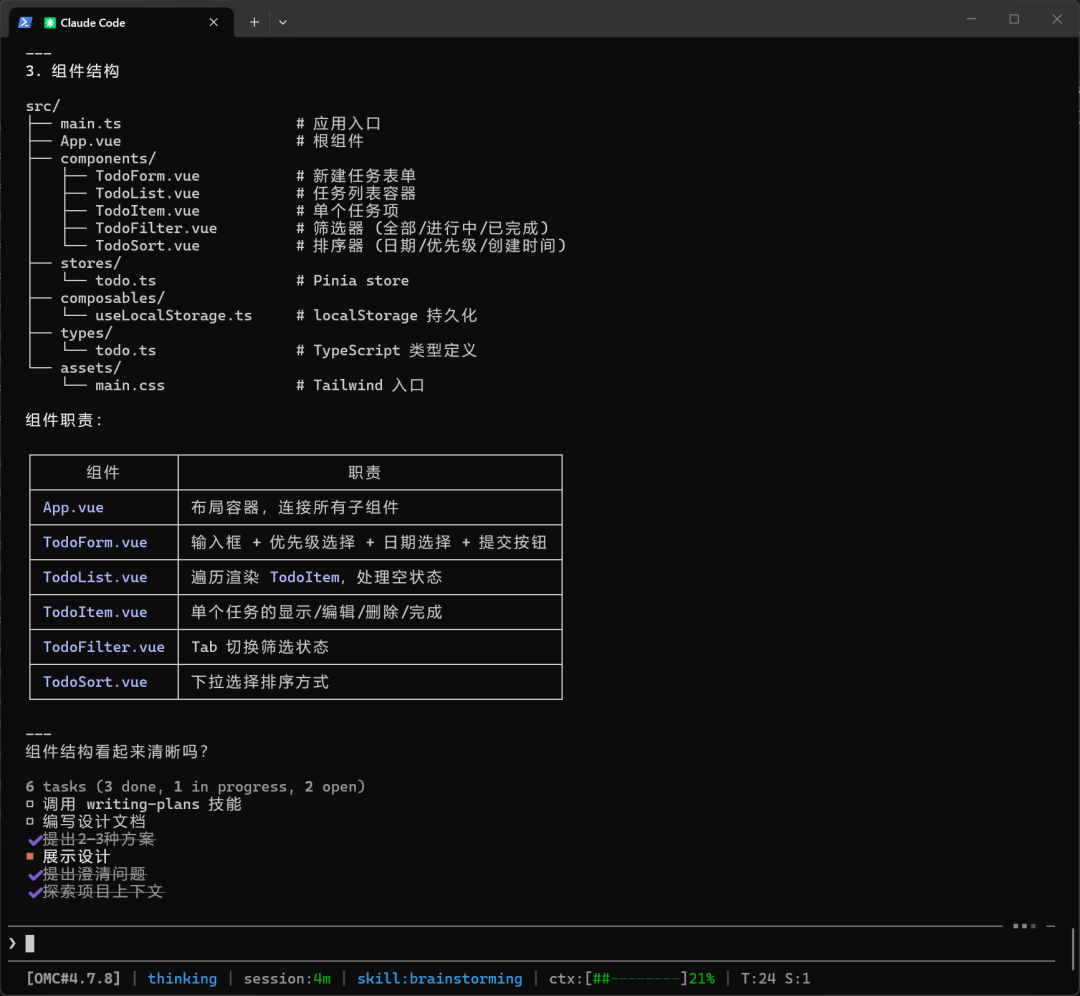Image resolution: width=1080 pixels, height=996 pixels.
Task: Click the components/ folder in tree
Action: pyautogui.click(x=108, y=159)
